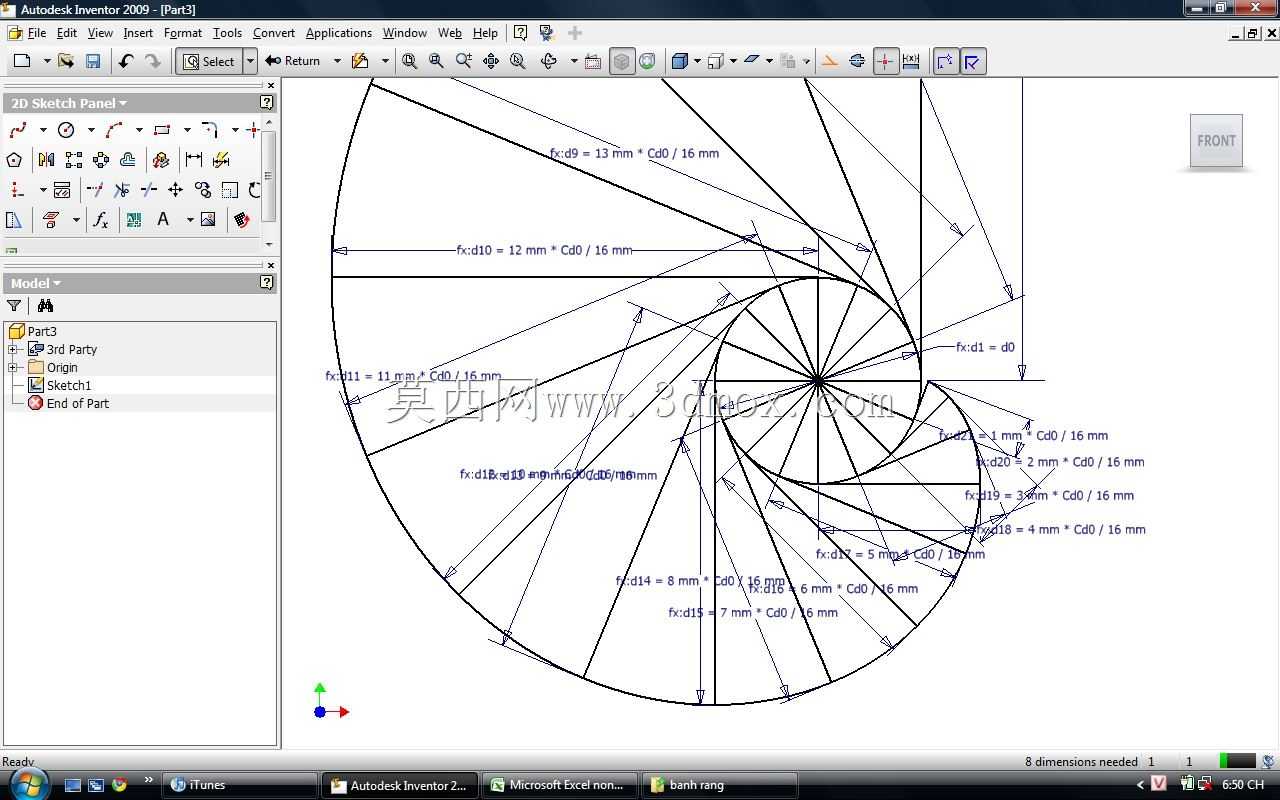The width and height of the screenshot is (1280, 800).
Task: Select Sketch1 in the model browser
Action: pyautogui.click(x=69, y=385)
